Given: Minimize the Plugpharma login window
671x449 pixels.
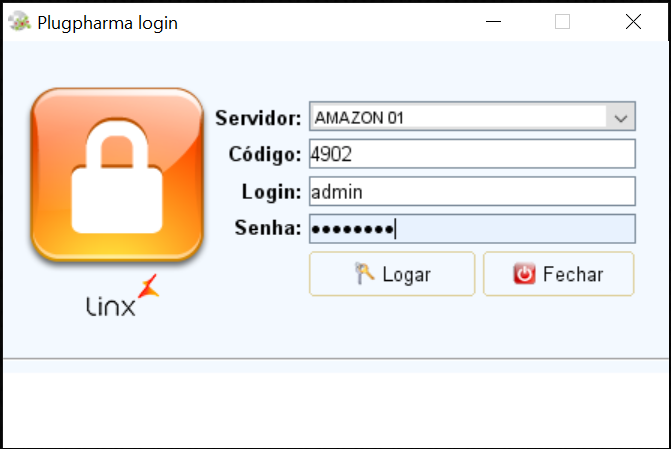Looking at the screenshot, I should tap(493, 21).
